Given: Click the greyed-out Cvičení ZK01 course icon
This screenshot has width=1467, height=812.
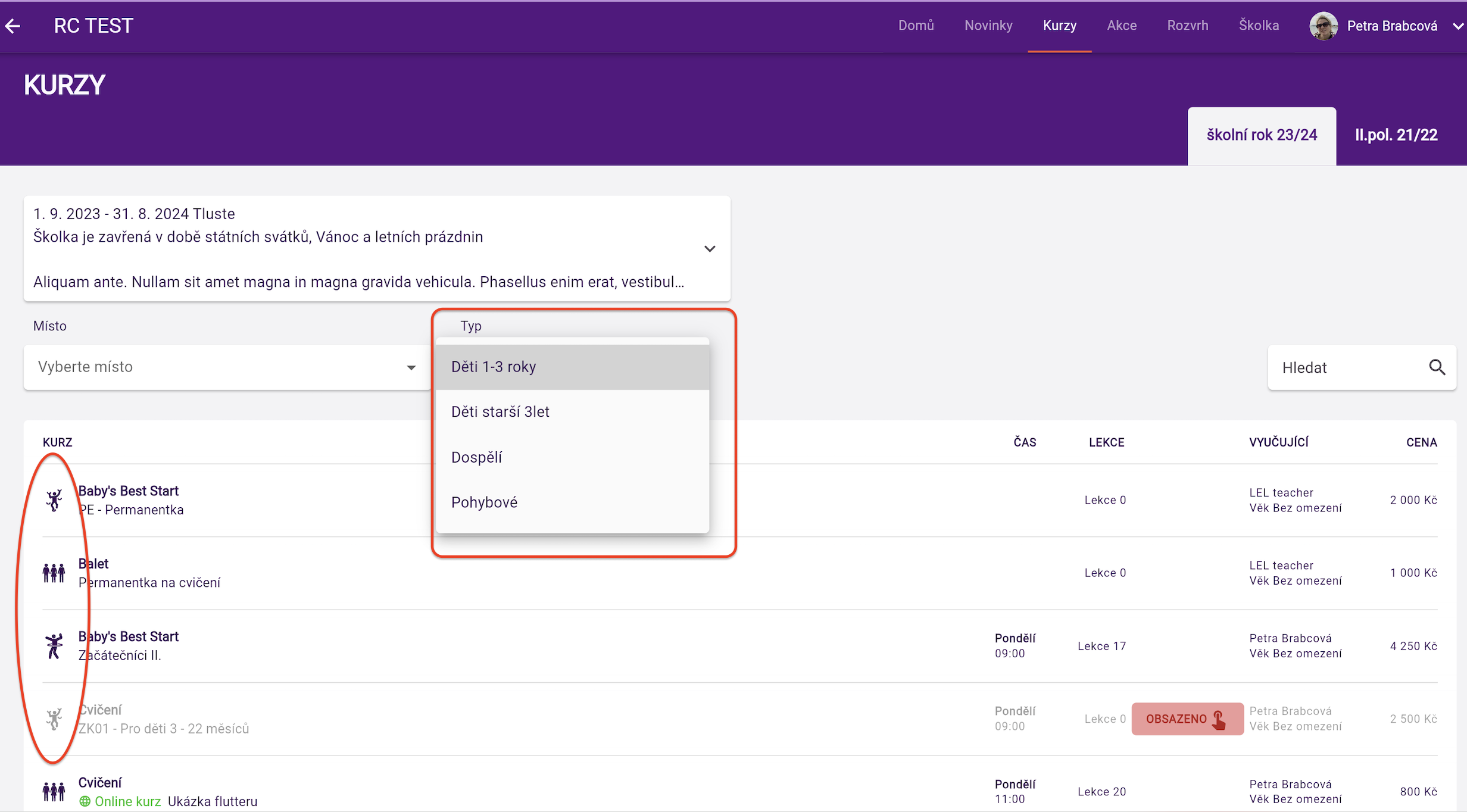Looking at the screenshot, I should [x=54, y=719].
